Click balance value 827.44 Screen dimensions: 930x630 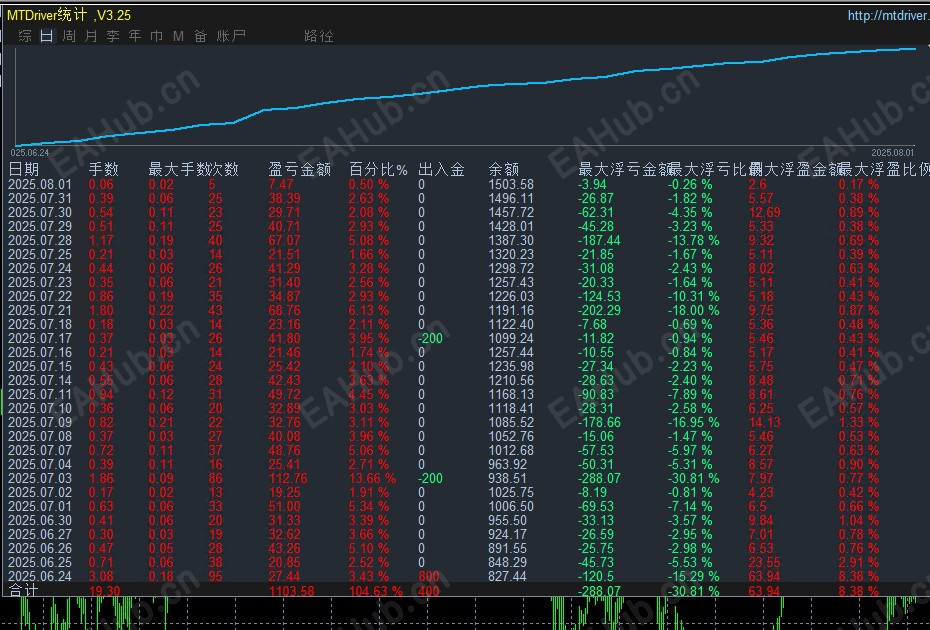(507, 576)
